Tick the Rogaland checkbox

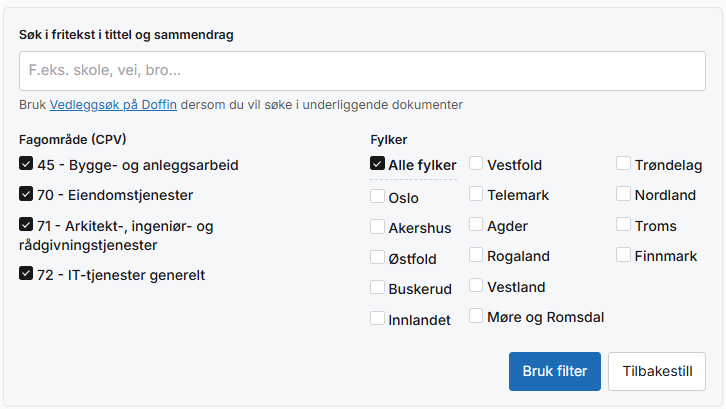point(476,254)
